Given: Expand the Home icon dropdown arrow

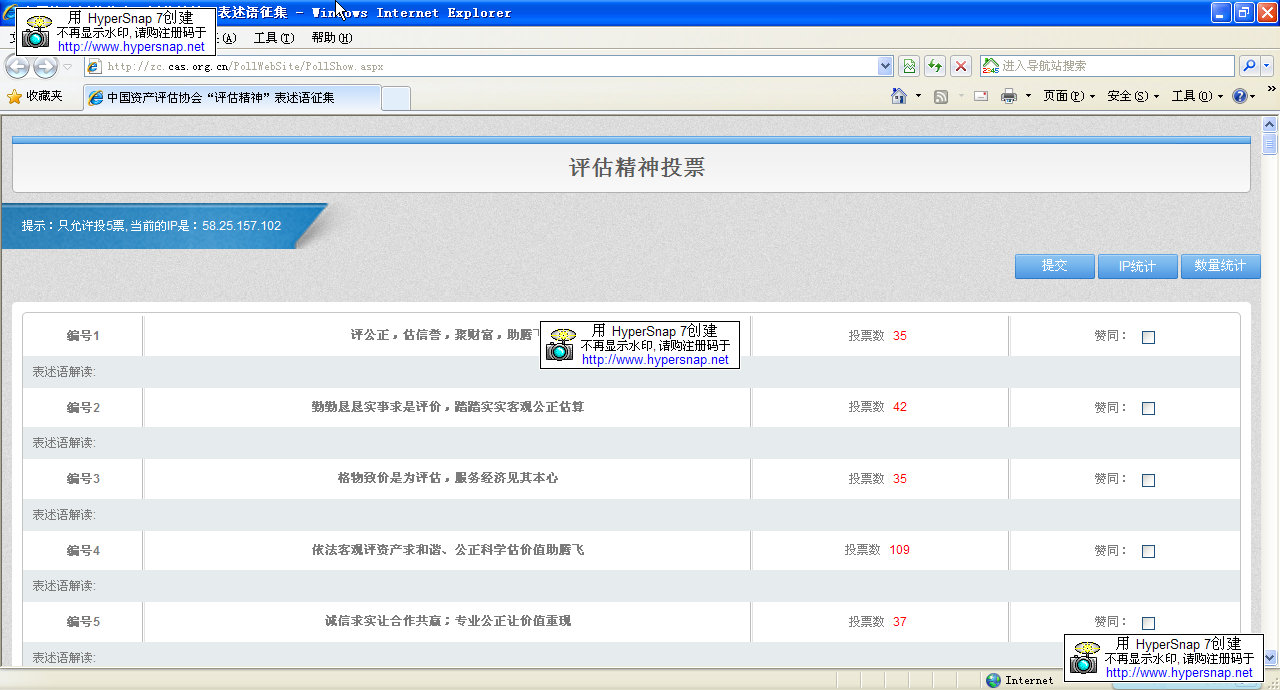Looking at the screenshot, I should point(918,96).
